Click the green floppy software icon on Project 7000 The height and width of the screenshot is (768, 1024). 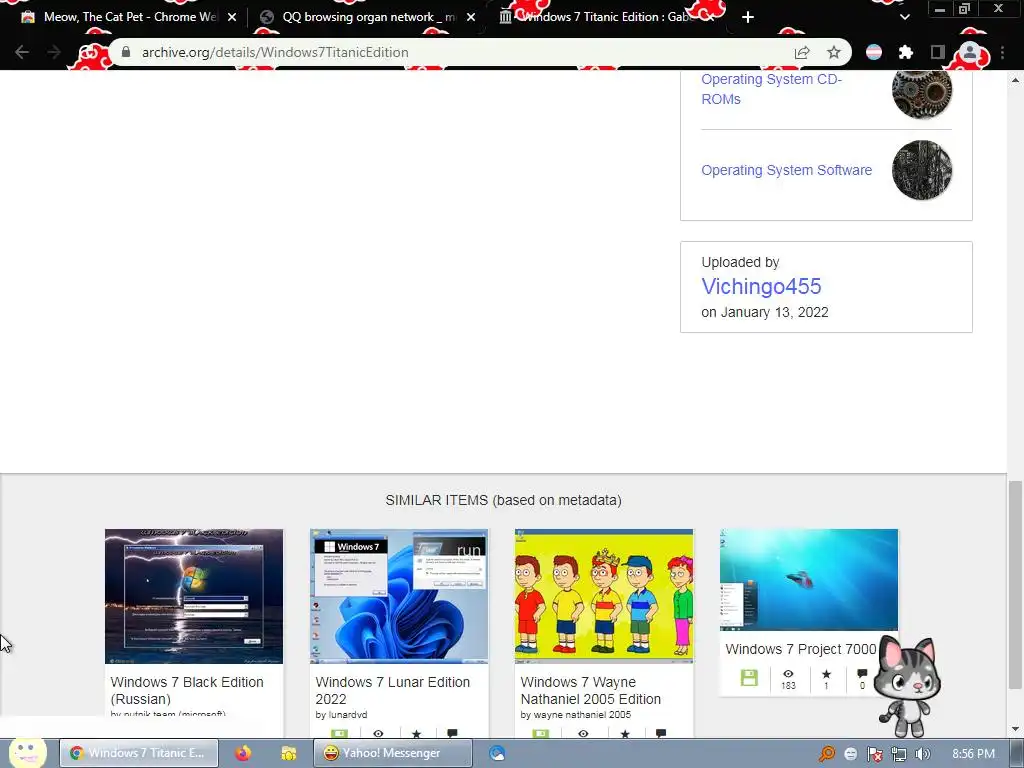[749, 678]
